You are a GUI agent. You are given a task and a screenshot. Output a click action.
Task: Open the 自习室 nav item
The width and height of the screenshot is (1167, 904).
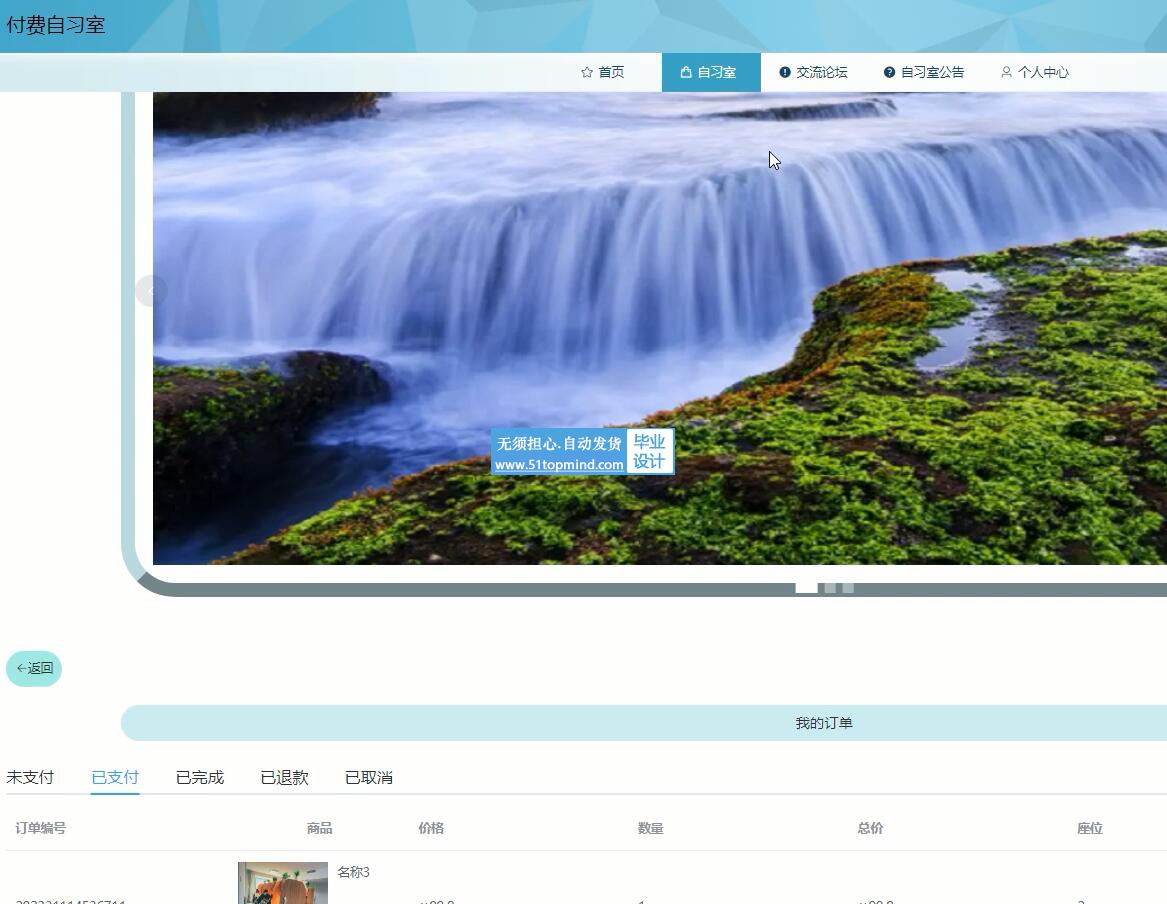coord(711,72)
